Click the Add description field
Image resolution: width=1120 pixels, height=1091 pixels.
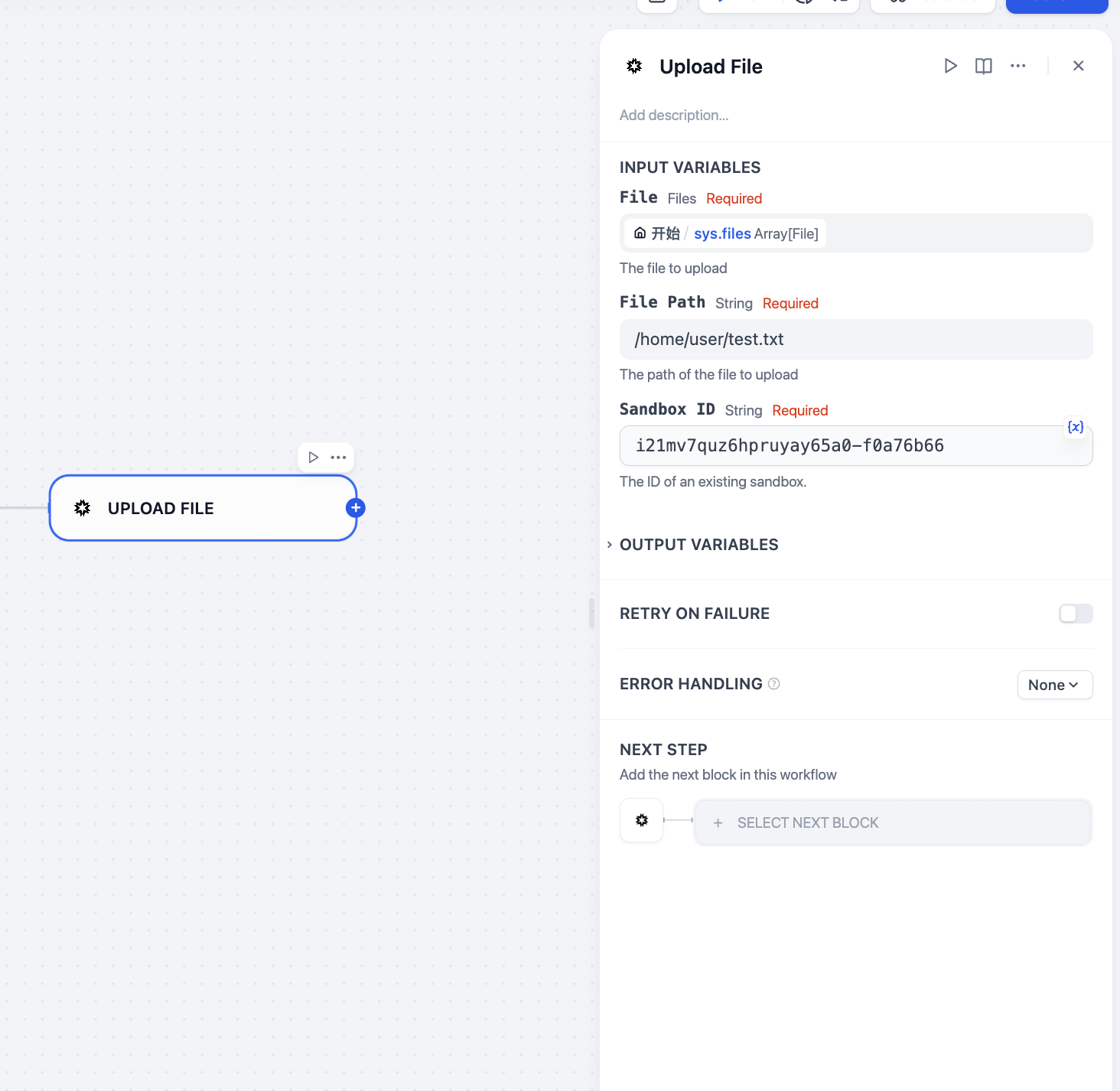pos(674,116)
